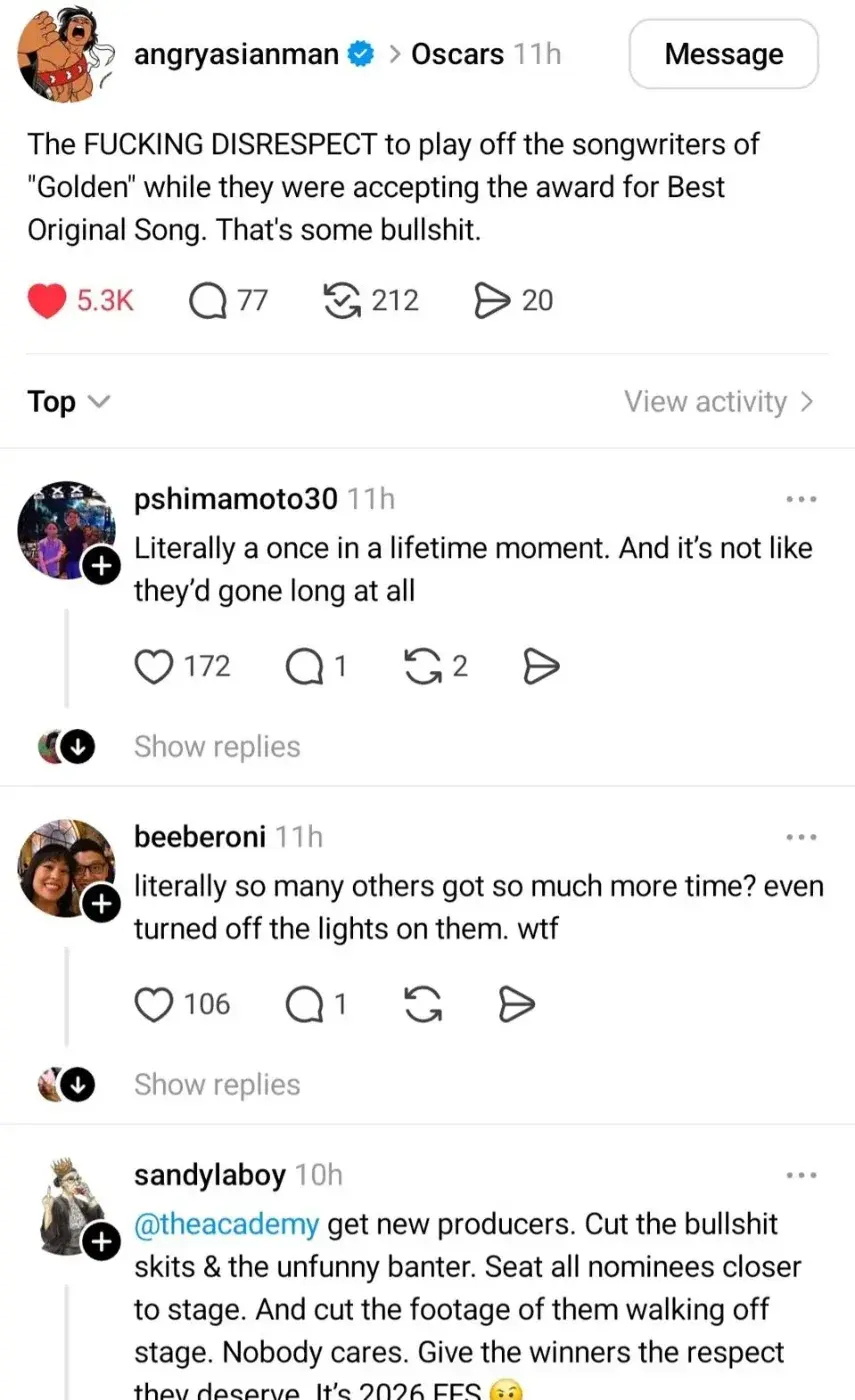855x1400 pixels.
Task: Show replies under beeberoni's comment
Action: 217,1085
